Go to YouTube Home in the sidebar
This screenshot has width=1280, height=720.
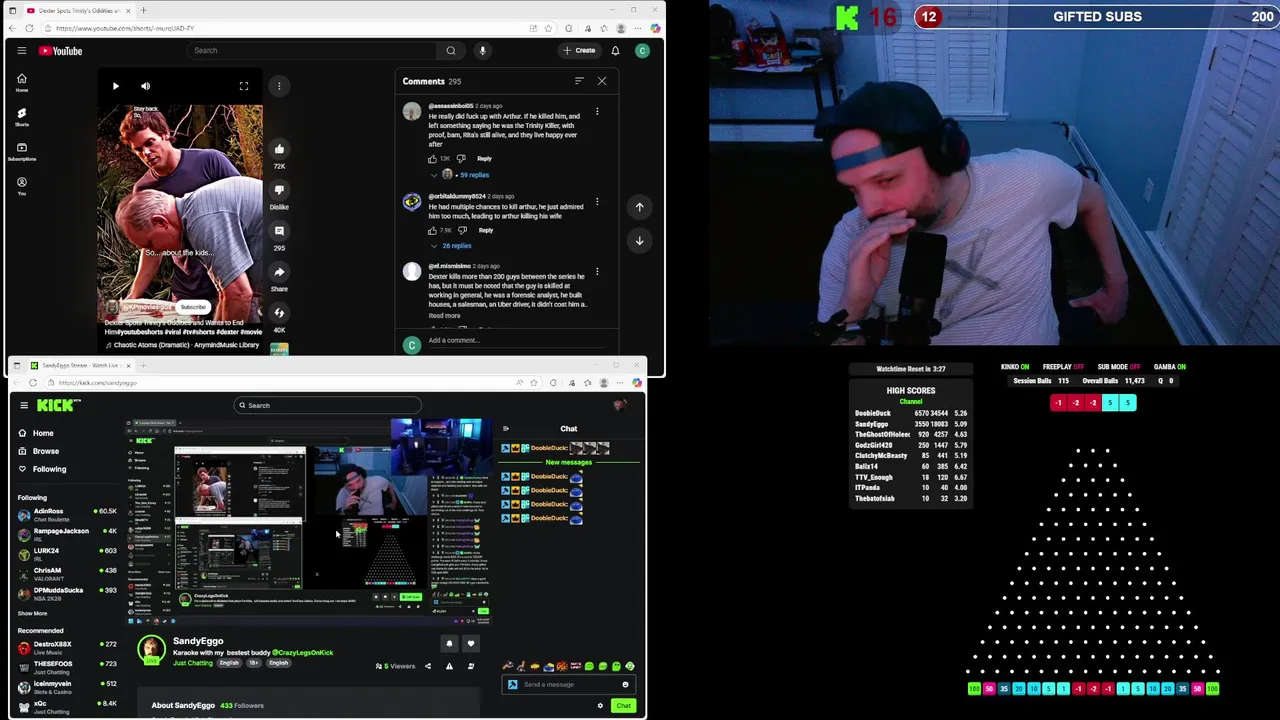click(22, 82)
